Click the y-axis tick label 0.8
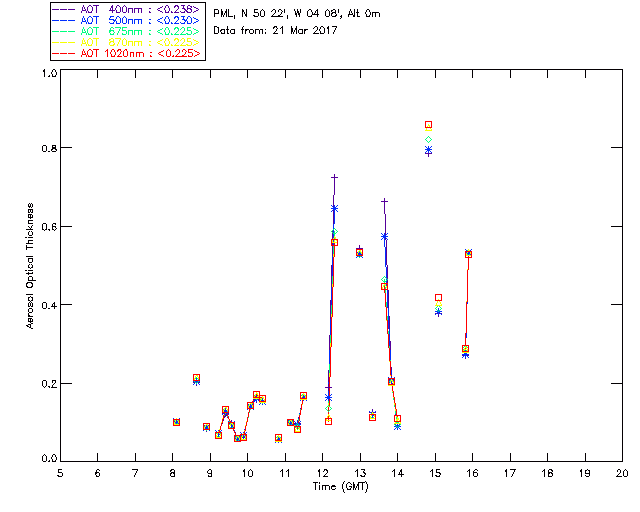 (x=49, y=148)
